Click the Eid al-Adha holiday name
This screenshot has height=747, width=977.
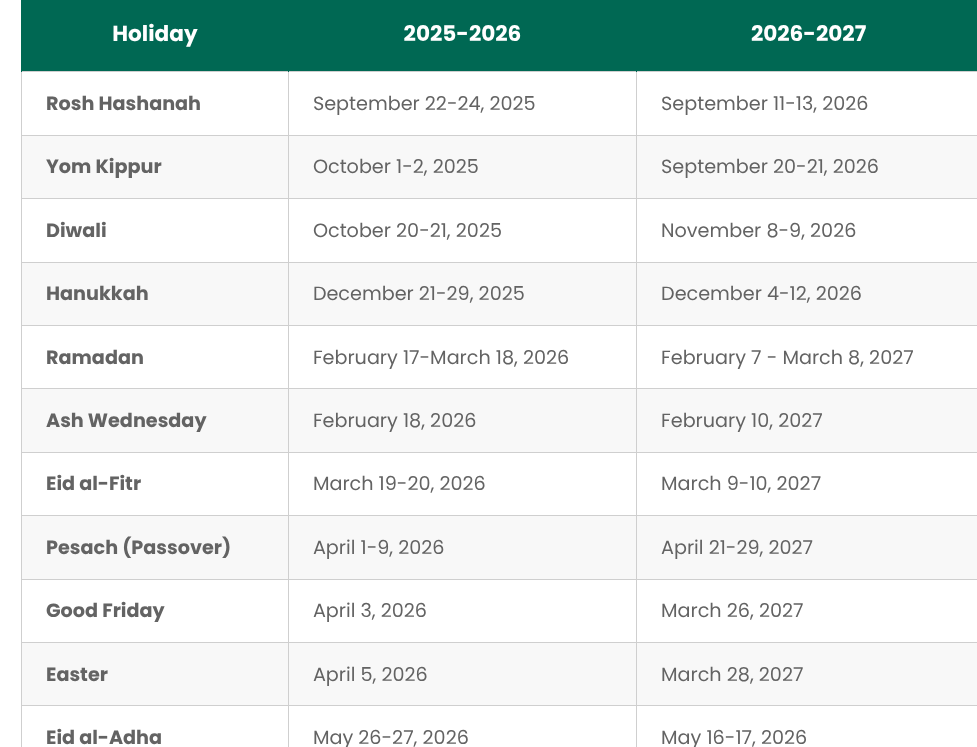click(x=104, y=737)
